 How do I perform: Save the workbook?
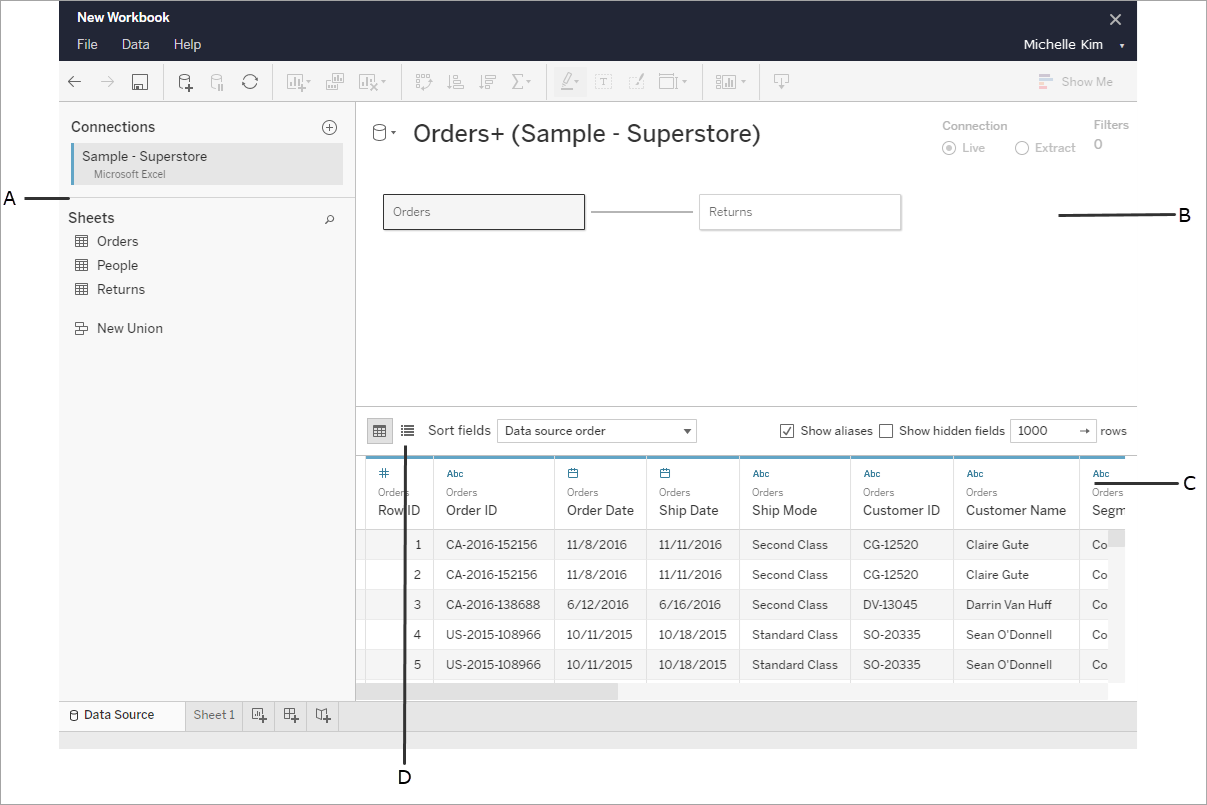[140, 81]
